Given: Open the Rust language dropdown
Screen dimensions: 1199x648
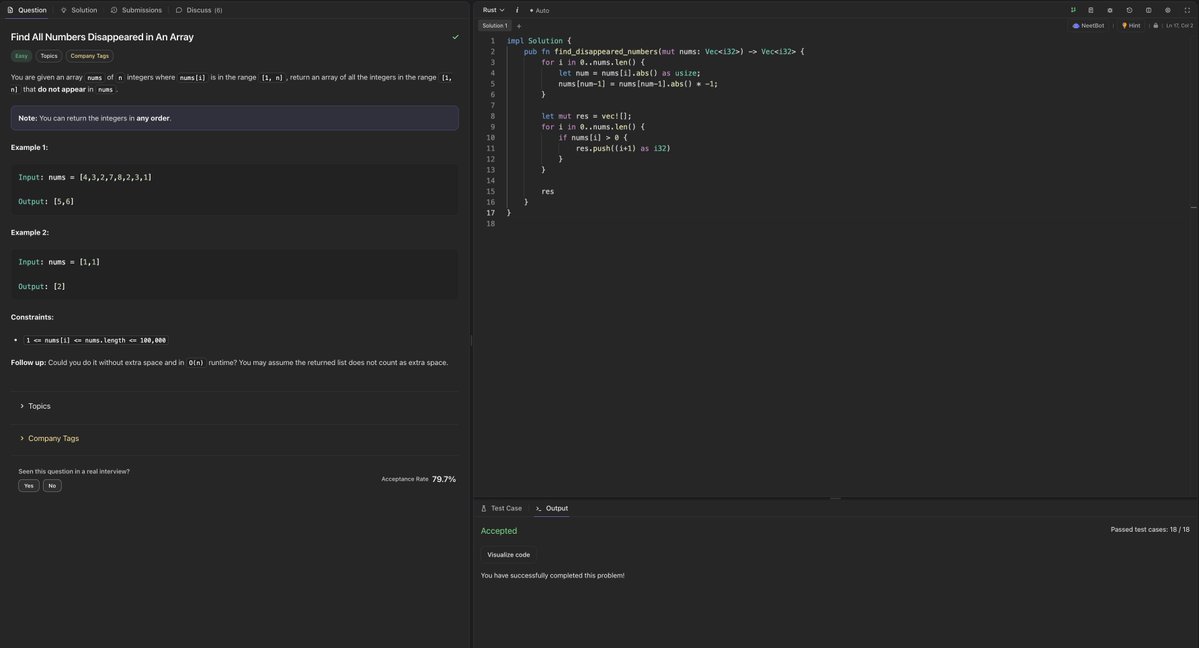Looking at the screenshot, I should click(x=493, y=10).
